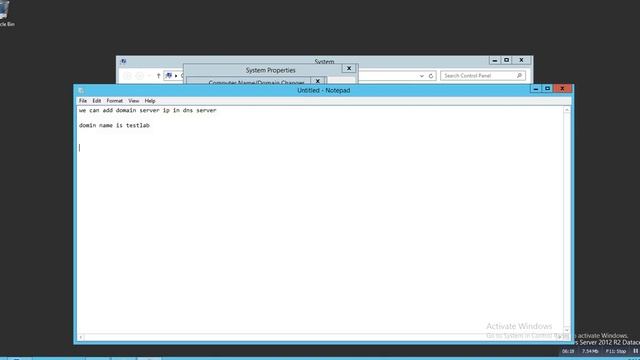
Task: Click the Notepad icon in the title bar
Action: click(x=81, y=90)
